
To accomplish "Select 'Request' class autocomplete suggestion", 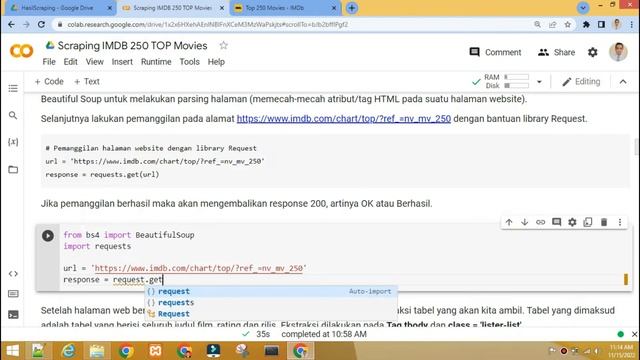I will (271, 313).
